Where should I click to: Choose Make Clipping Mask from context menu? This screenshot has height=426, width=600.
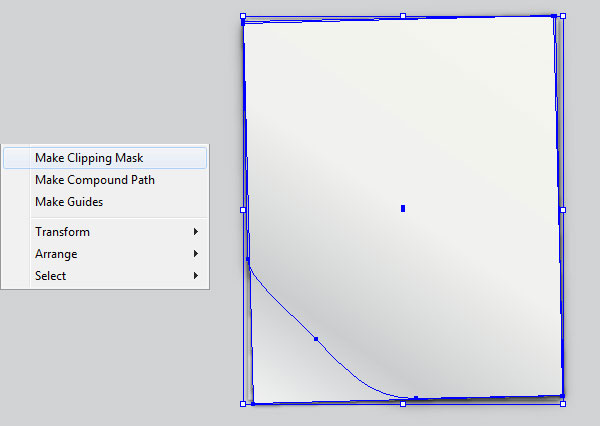coord(105,158)
